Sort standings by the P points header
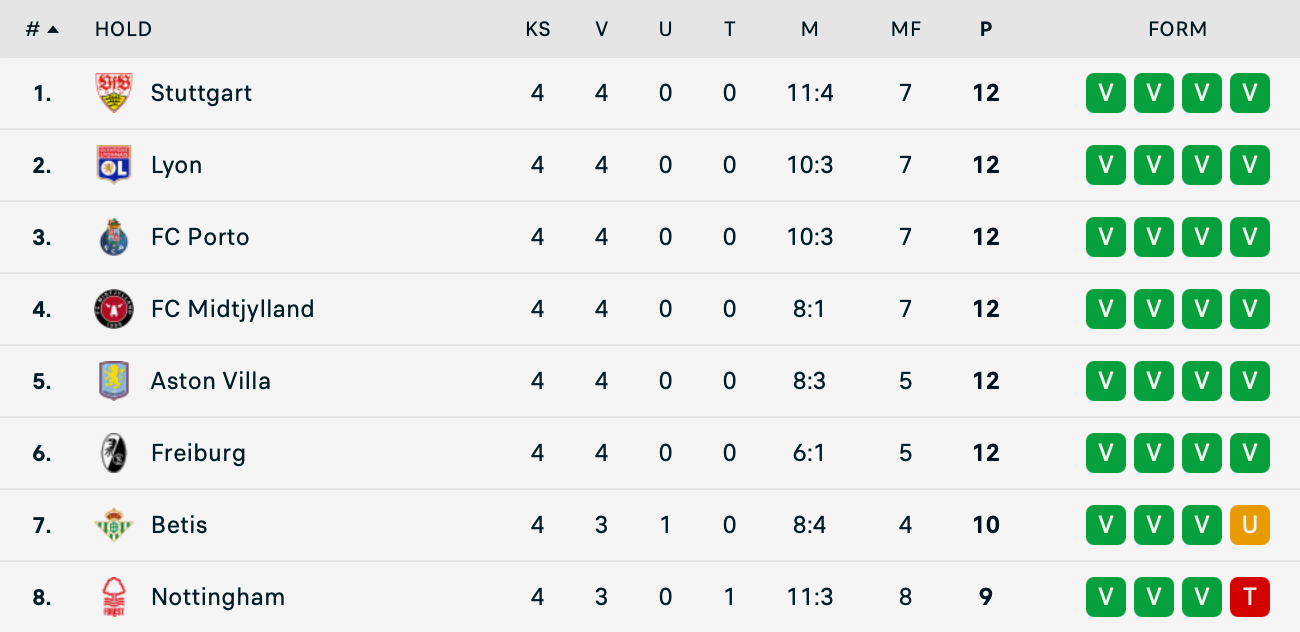 (986, 29)
